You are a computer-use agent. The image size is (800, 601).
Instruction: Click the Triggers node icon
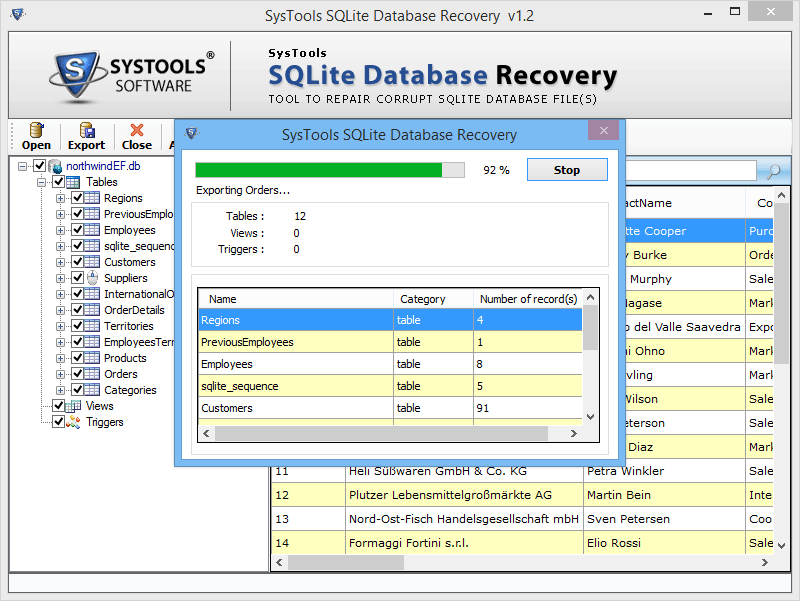click(x=73, y=422)
